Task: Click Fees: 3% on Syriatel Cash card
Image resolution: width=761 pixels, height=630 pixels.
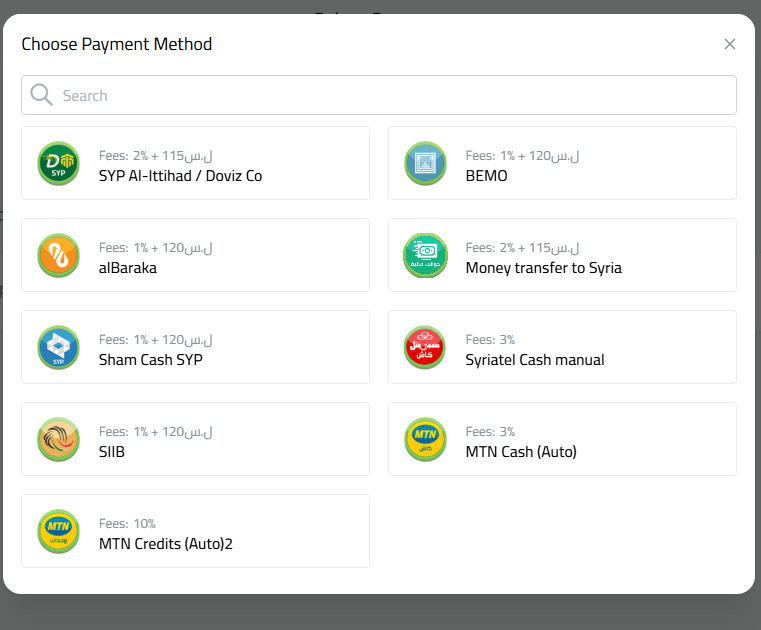Action: pyautogui.click(x=490, y=340)
